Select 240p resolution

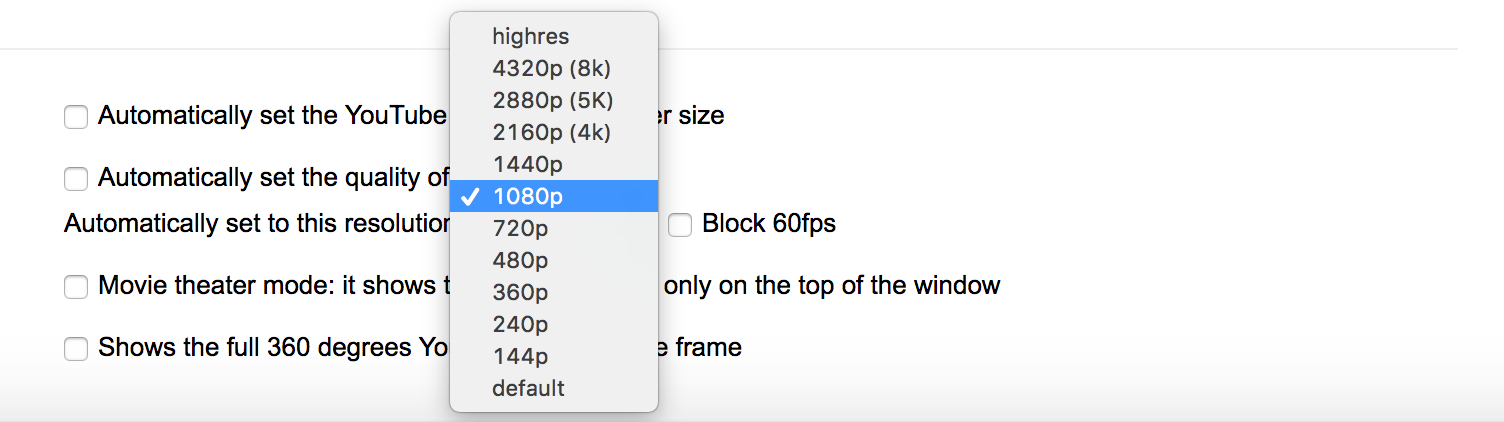520,324
